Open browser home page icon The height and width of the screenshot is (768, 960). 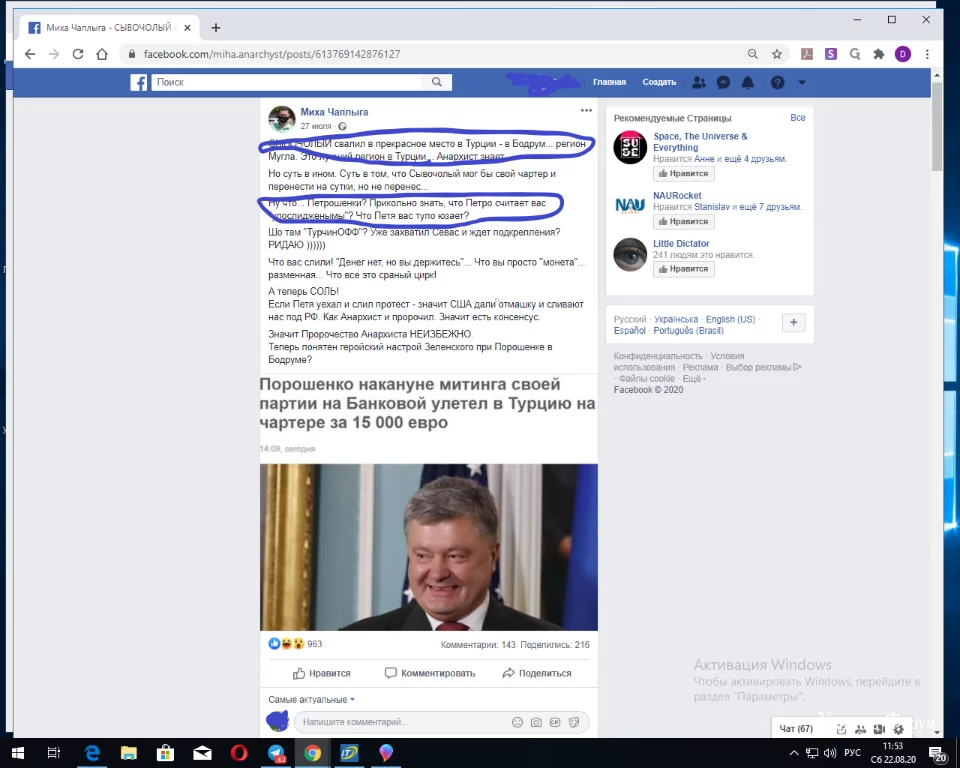point(102,54)
